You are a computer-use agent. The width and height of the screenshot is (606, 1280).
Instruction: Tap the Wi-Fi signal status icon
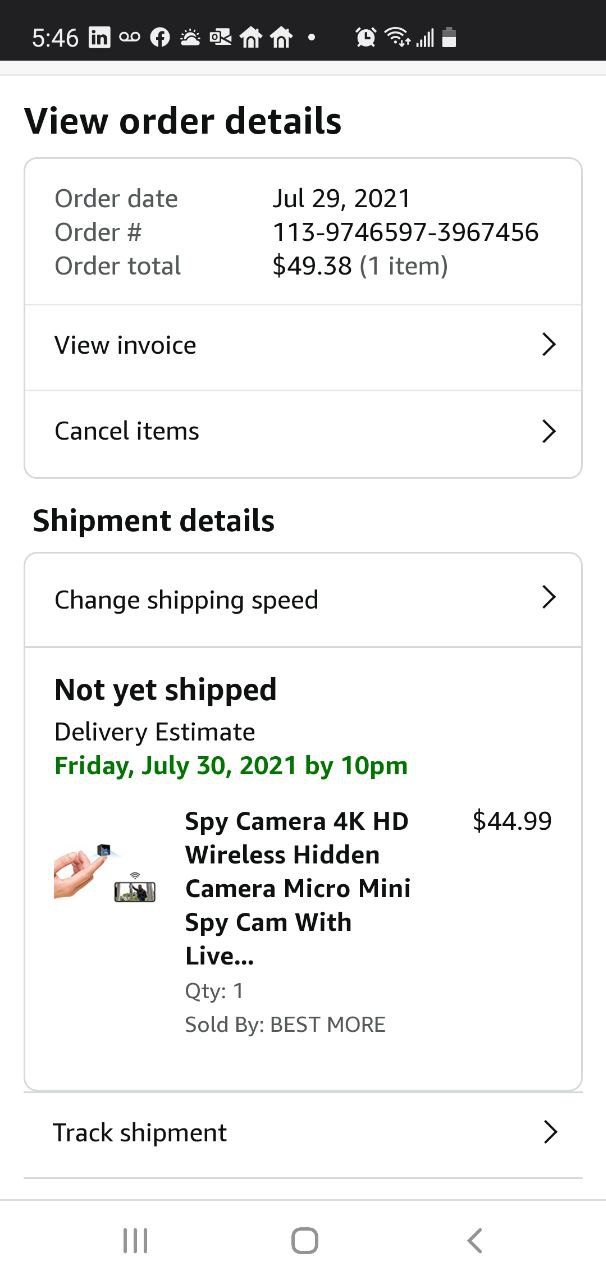pyautogui.click(x=397, y=38)
